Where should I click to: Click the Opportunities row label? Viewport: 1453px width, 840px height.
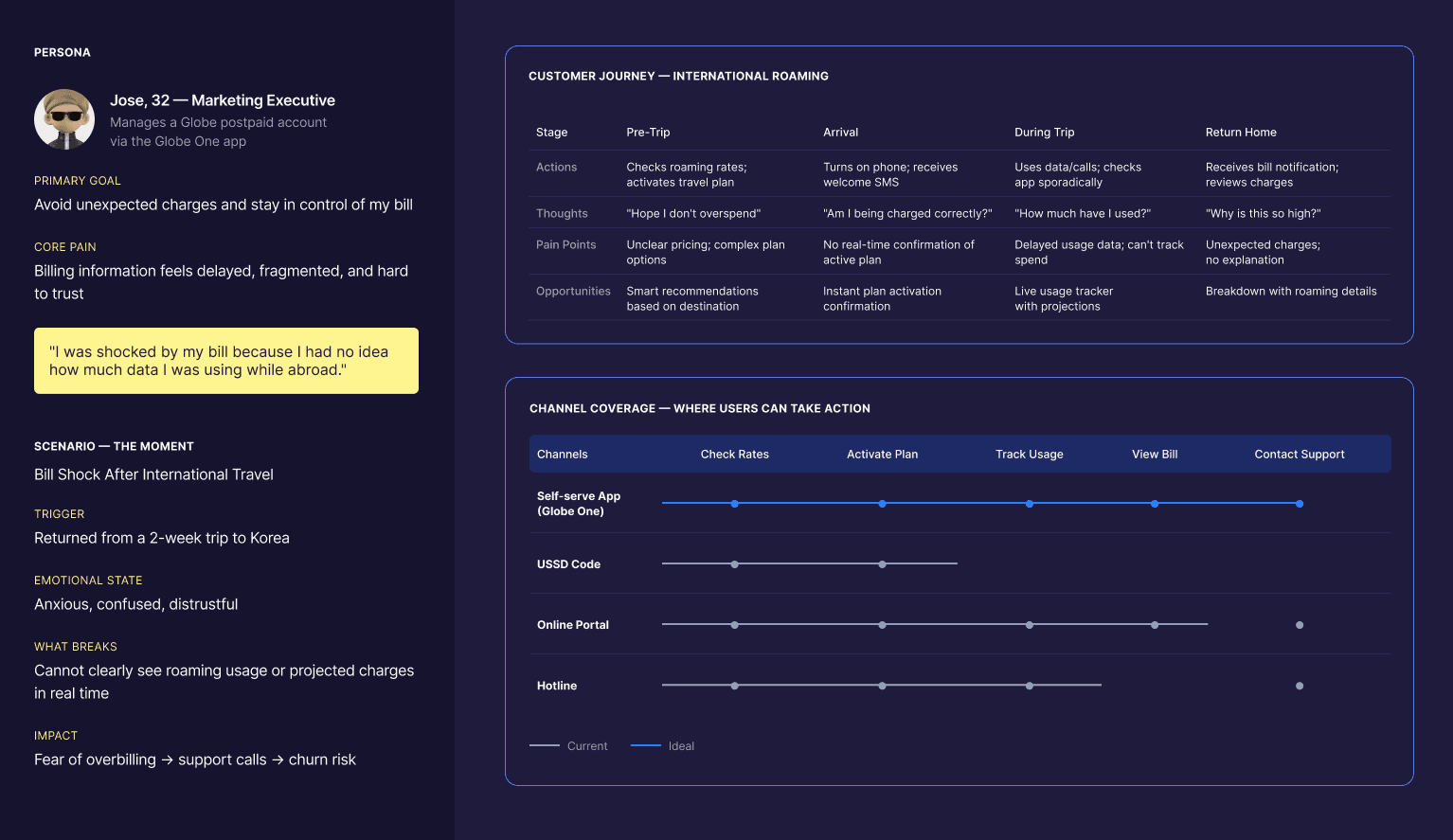click(573, 292)
